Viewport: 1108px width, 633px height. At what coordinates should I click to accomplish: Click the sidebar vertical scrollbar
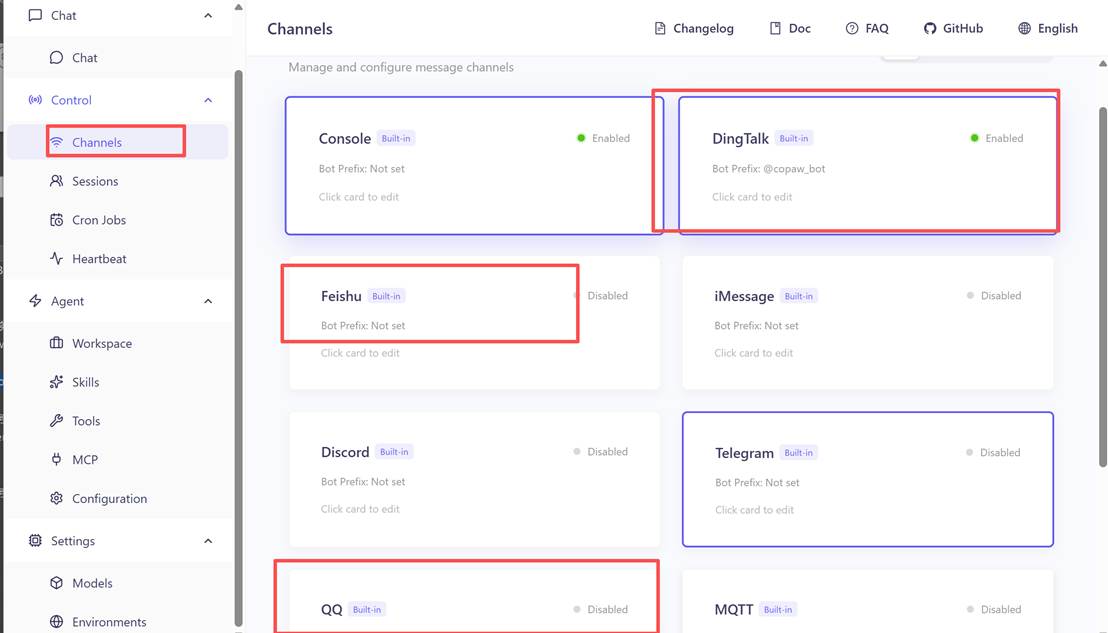click(238, 348)
